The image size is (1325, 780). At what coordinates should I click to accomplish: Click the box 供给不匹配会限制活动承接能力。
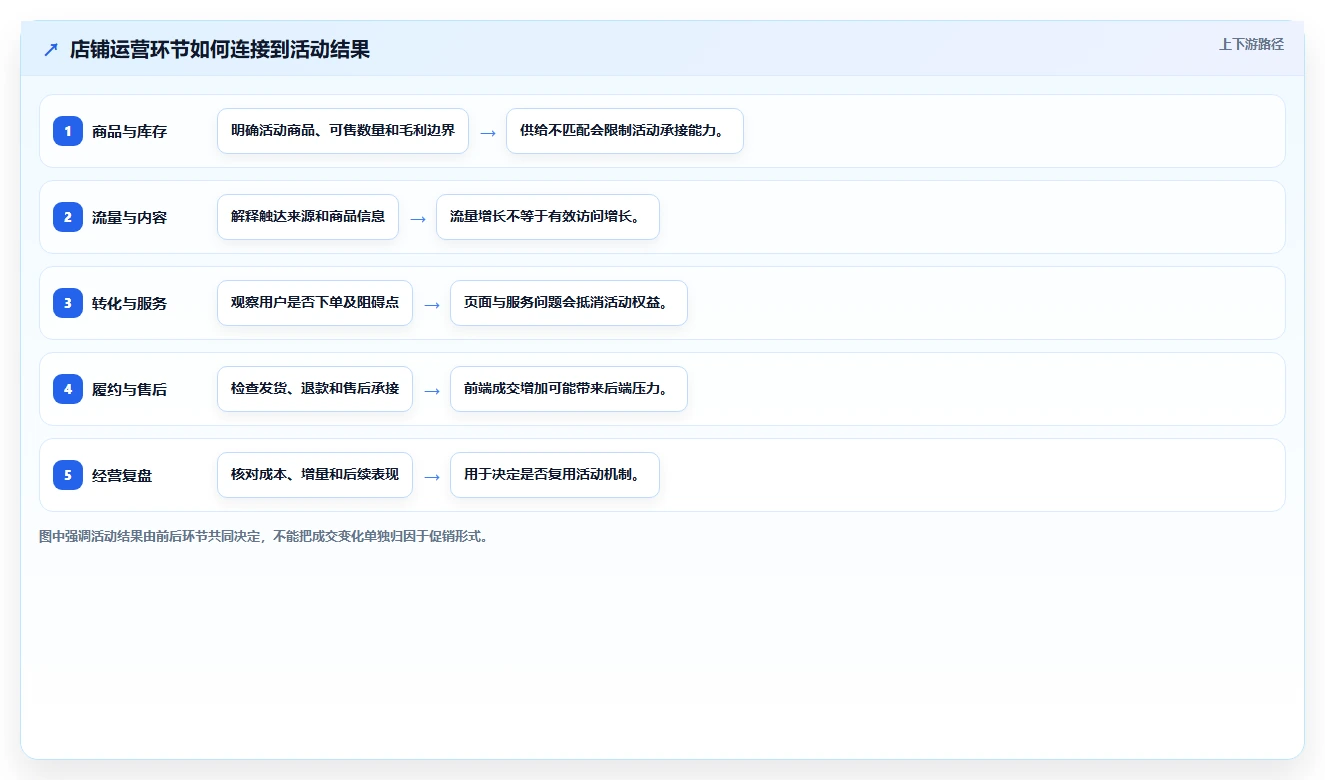[625, 131]
